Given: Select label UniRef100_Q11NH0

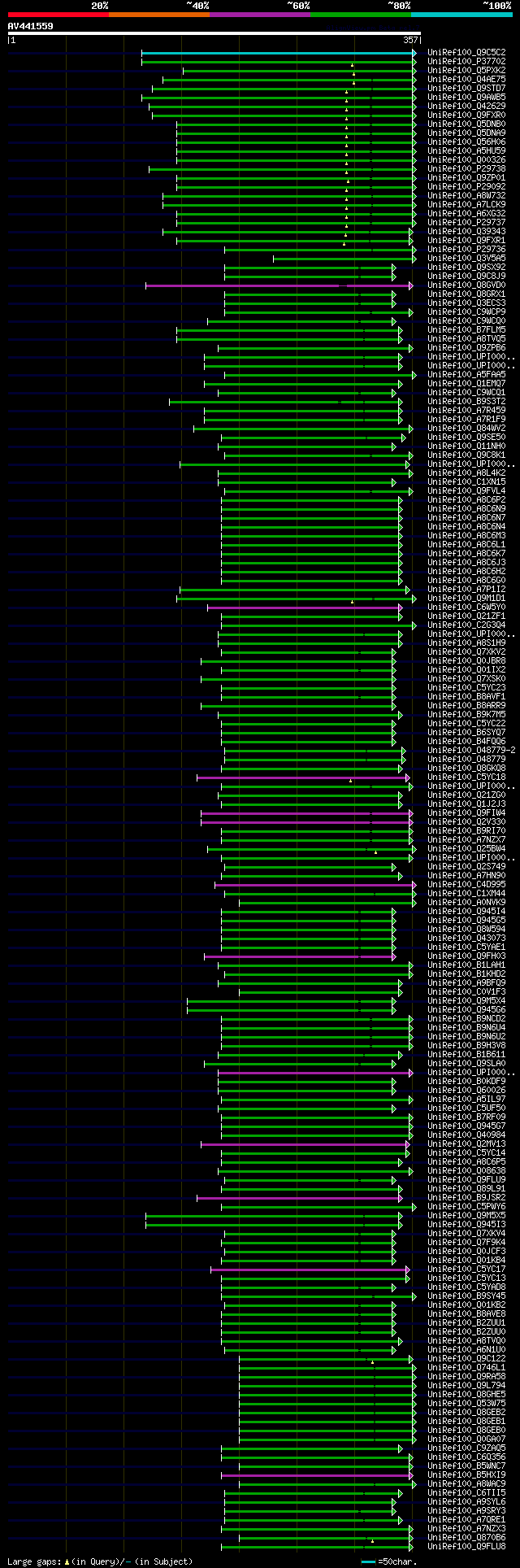Looking at the screenshot, I should (x=466, y=446).
